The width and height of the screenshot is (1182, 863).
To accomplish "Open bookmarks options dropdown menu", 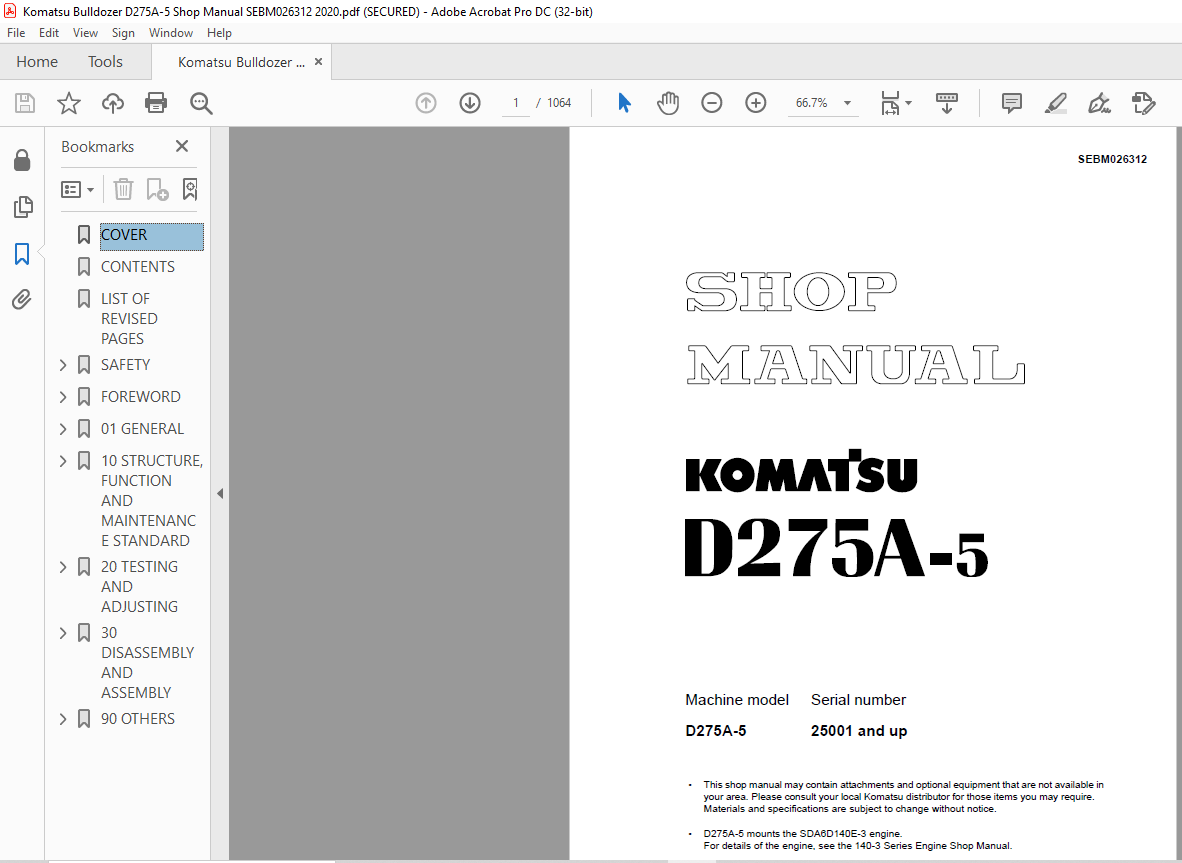I will (x=78, y=189).
